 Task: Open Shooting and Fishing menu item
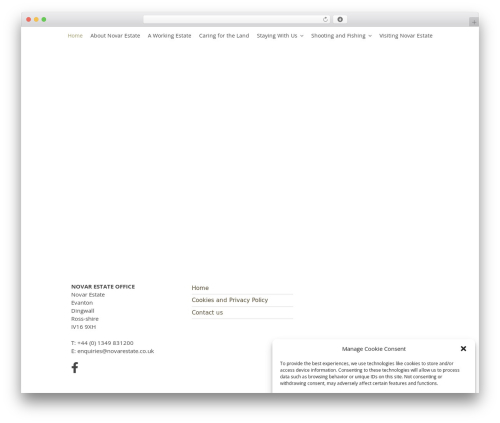click(338, 36)
